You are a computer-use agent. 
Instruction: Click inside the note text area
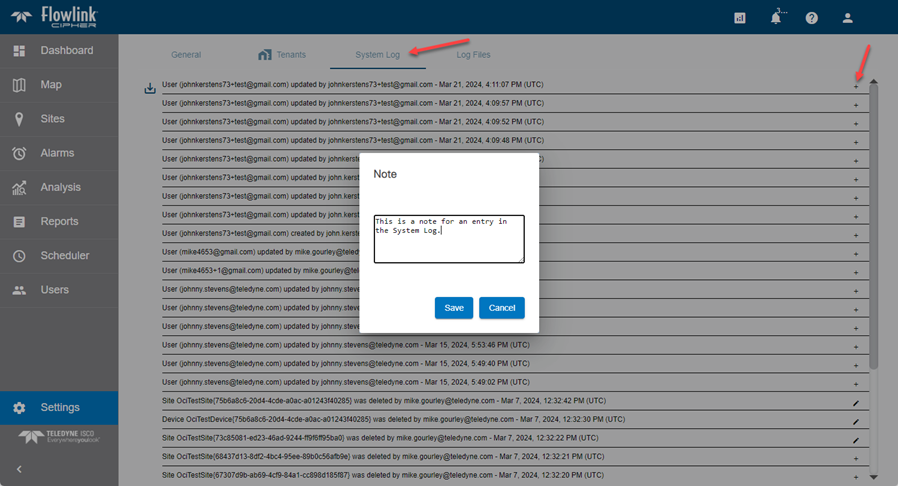click(x=449, y=239)
